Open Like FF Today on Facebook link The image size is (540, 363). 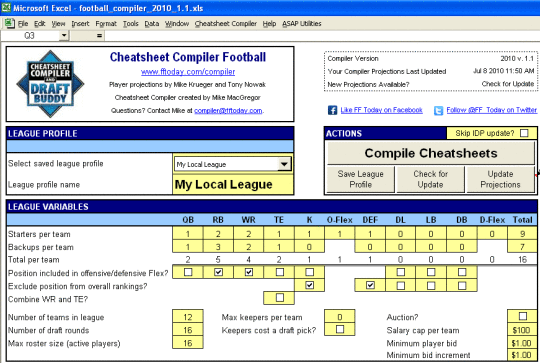381,110
